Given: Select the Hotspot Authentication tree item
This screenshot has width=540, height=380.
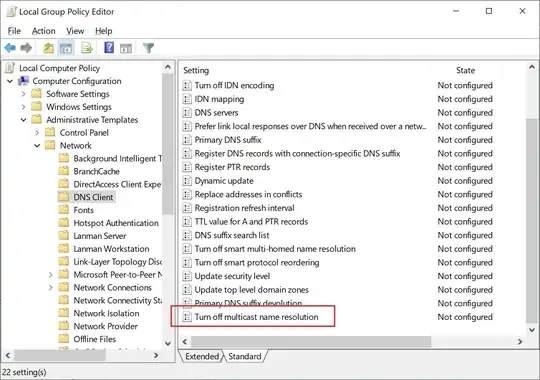Looking at the screenshot, I should pos(116,223).
